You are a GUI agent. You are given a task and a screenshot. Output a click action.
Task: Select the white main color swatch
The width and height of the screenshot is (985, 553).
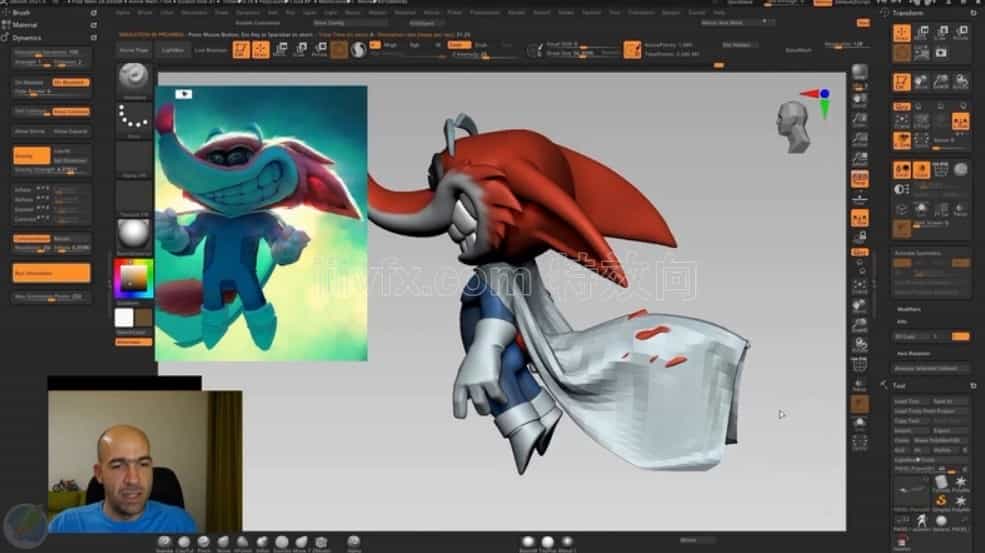[x=124, y=317]
